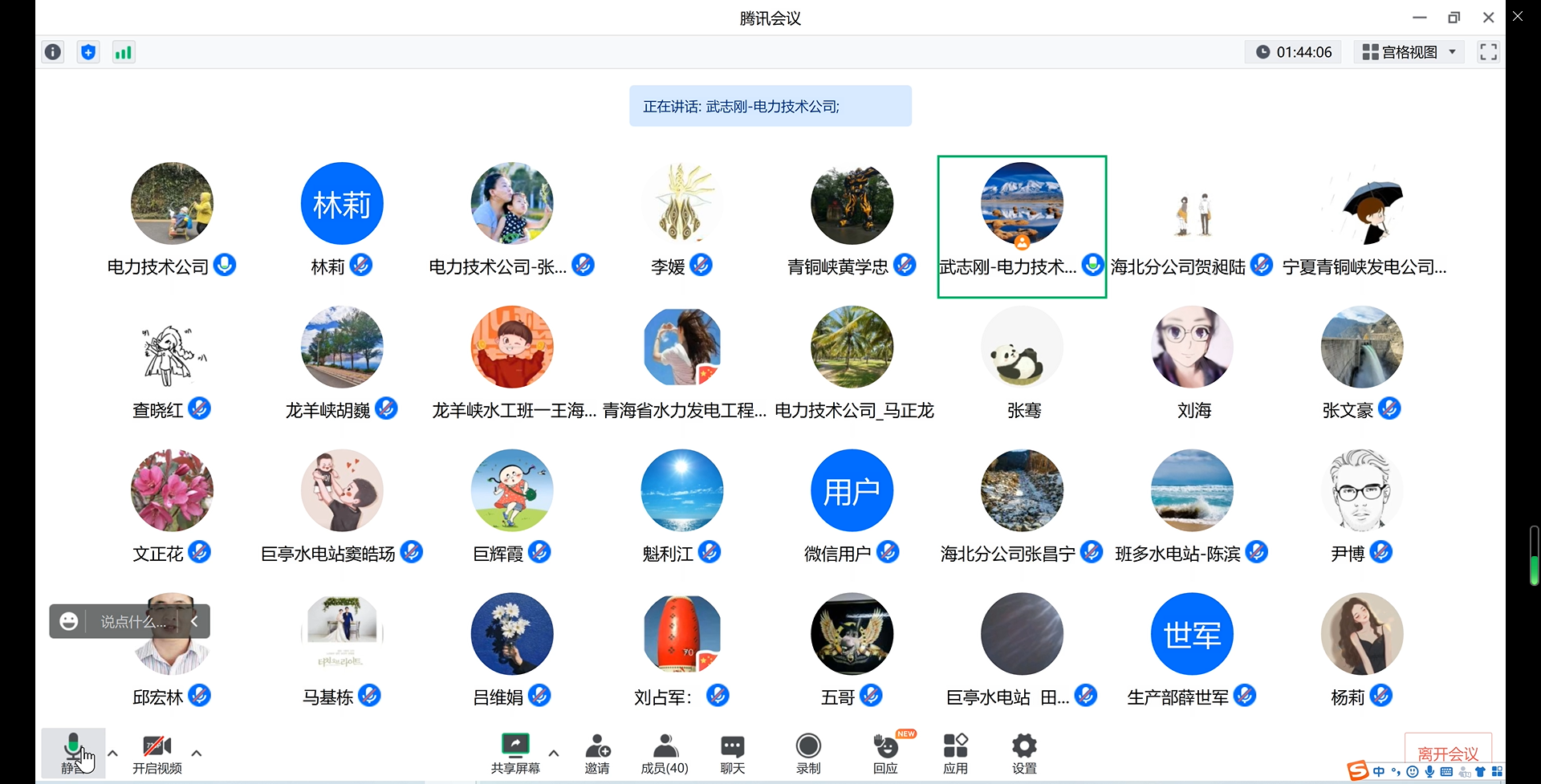Viewport: 1541px width, 784px height.
Task: Click the emoji smiley in the chat bubble
Action: tap(69, 621)
